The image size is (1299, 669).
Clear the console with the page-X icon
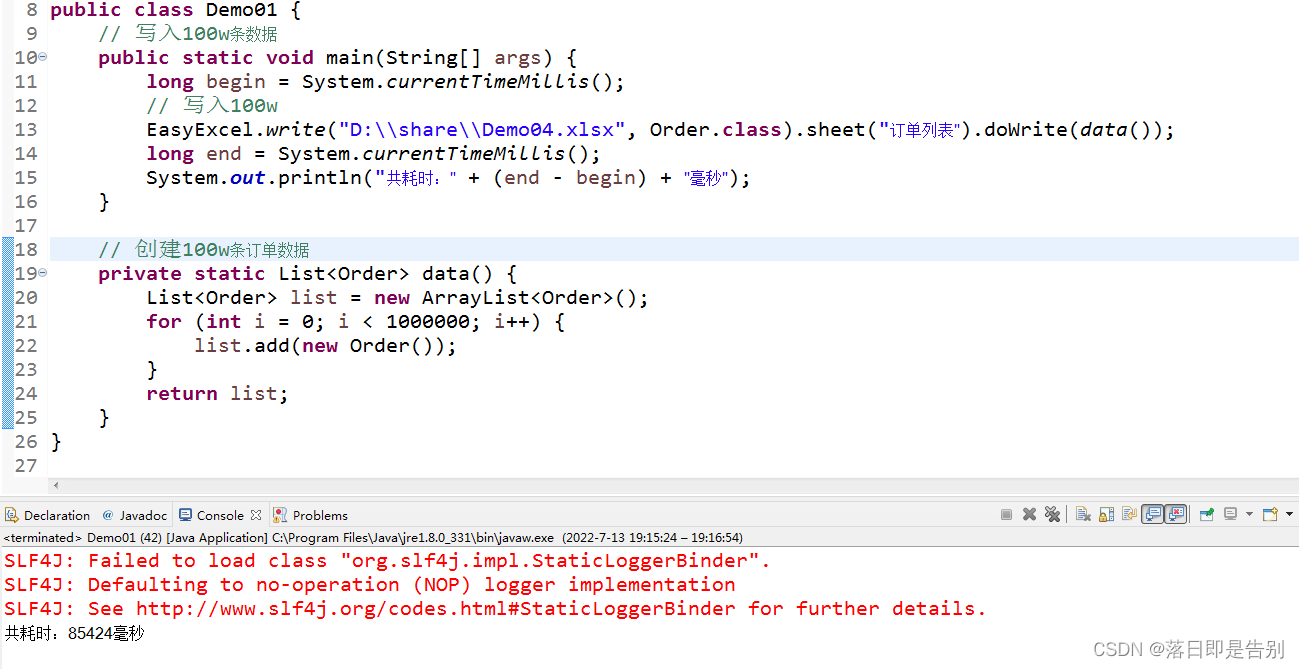(1083, 514)
